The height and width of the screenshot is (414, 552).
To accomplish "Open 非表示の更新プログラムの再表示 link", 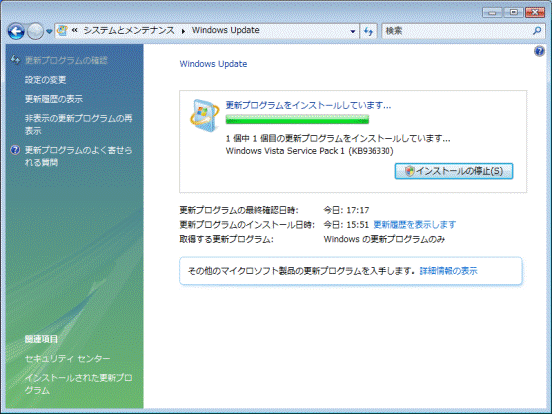I will 79,124.
